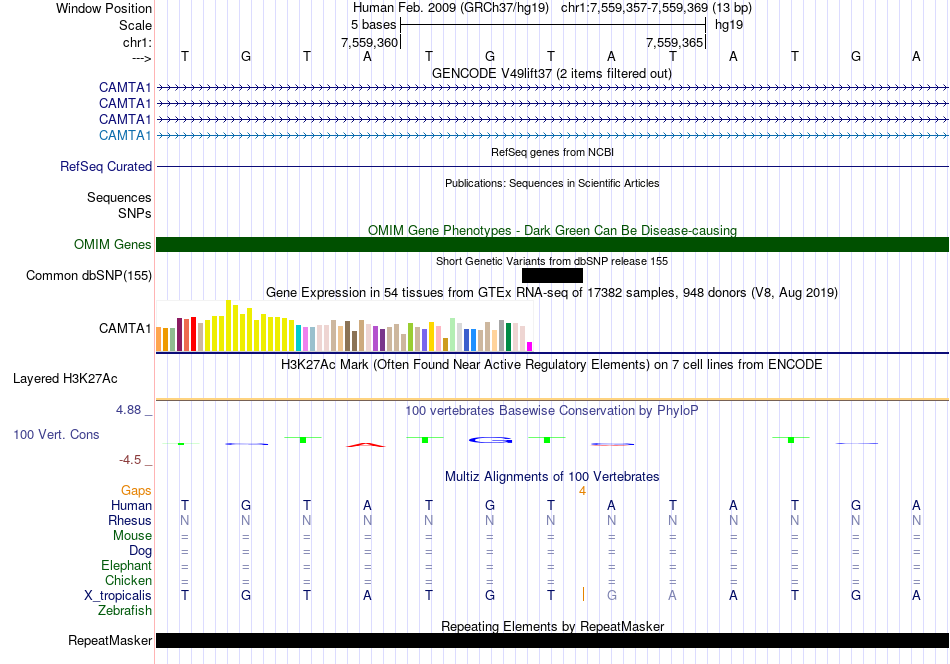Select the Mouse species label
Viewport: 950px width, 664px height.
click(132, 536)
